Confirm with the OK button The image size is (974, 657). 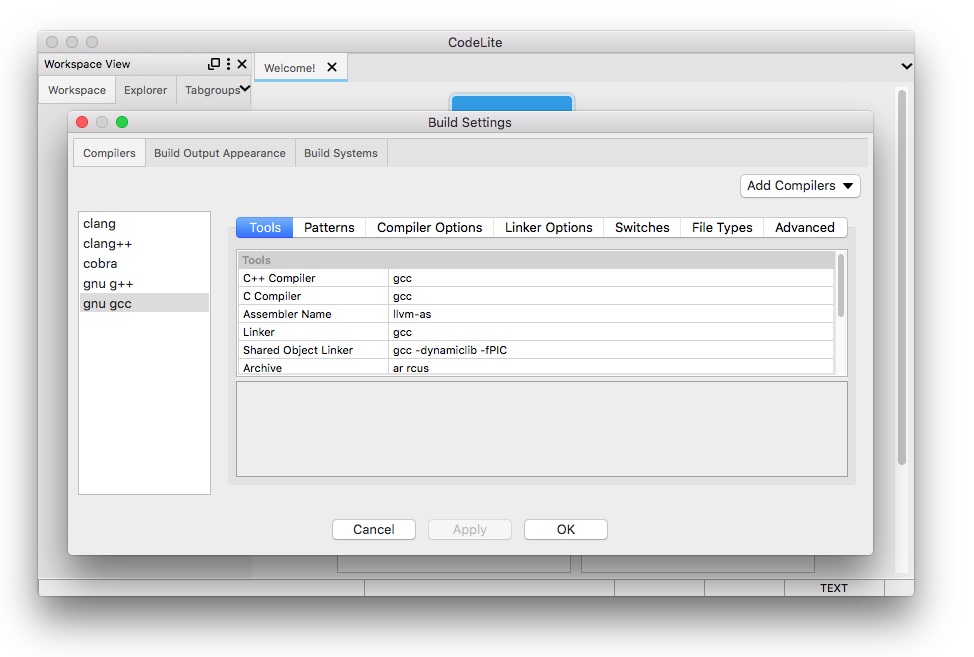[x=566, y=530]
